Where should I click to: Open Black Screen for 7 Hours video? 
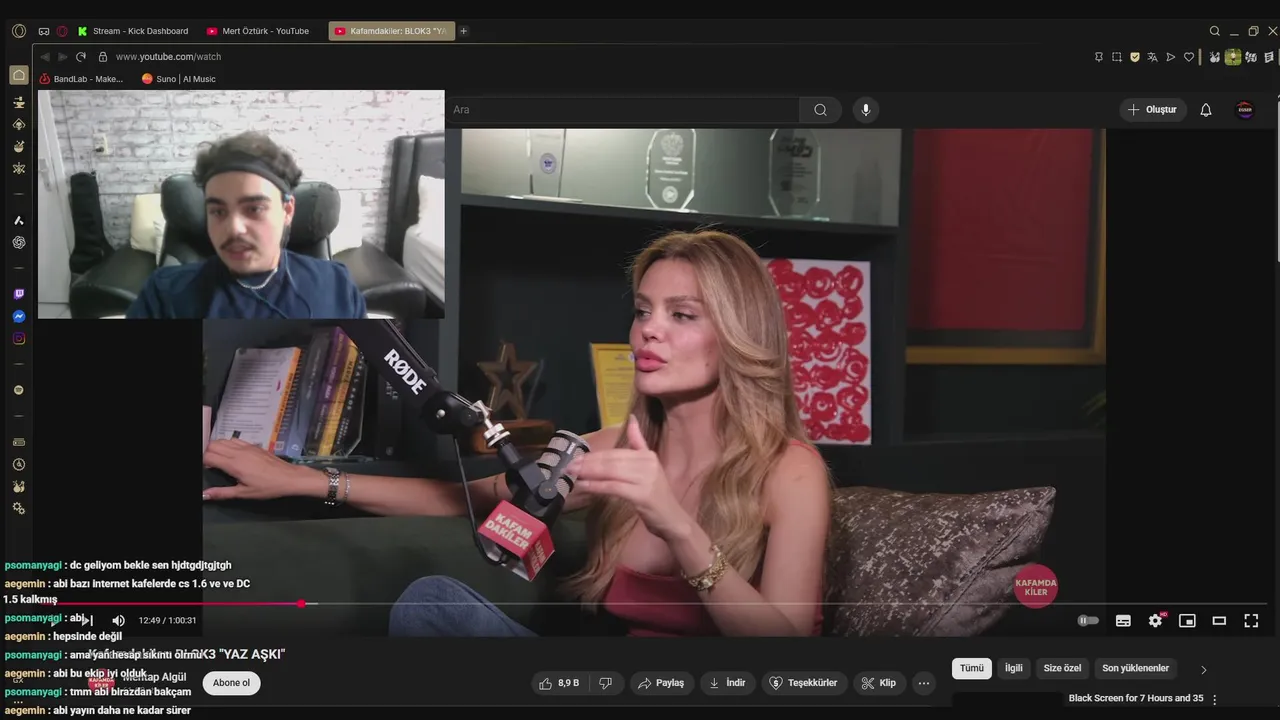point(1135,698)
